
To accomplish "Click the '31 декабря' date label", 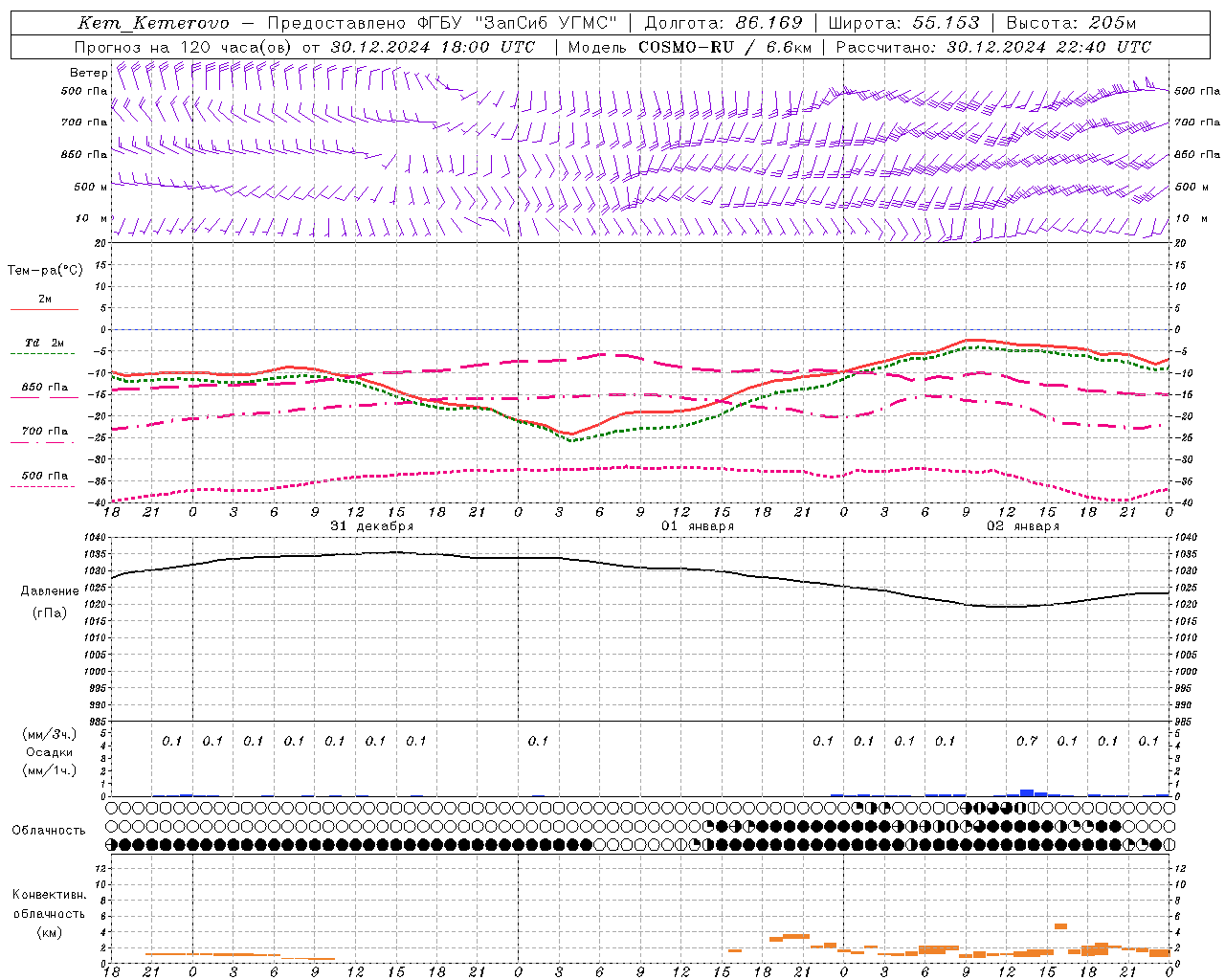I will pyautogui.click(x=372, y=526).
